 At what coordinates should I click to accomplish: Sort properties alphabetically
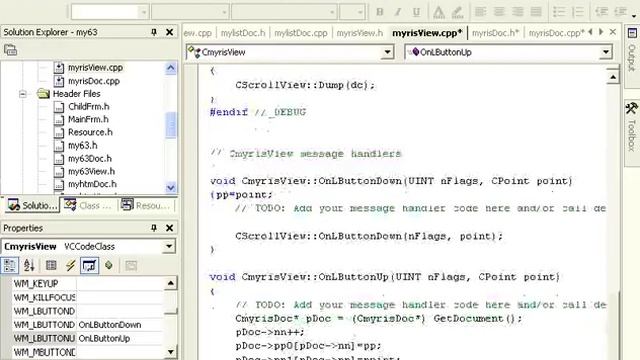pos(29,266)
